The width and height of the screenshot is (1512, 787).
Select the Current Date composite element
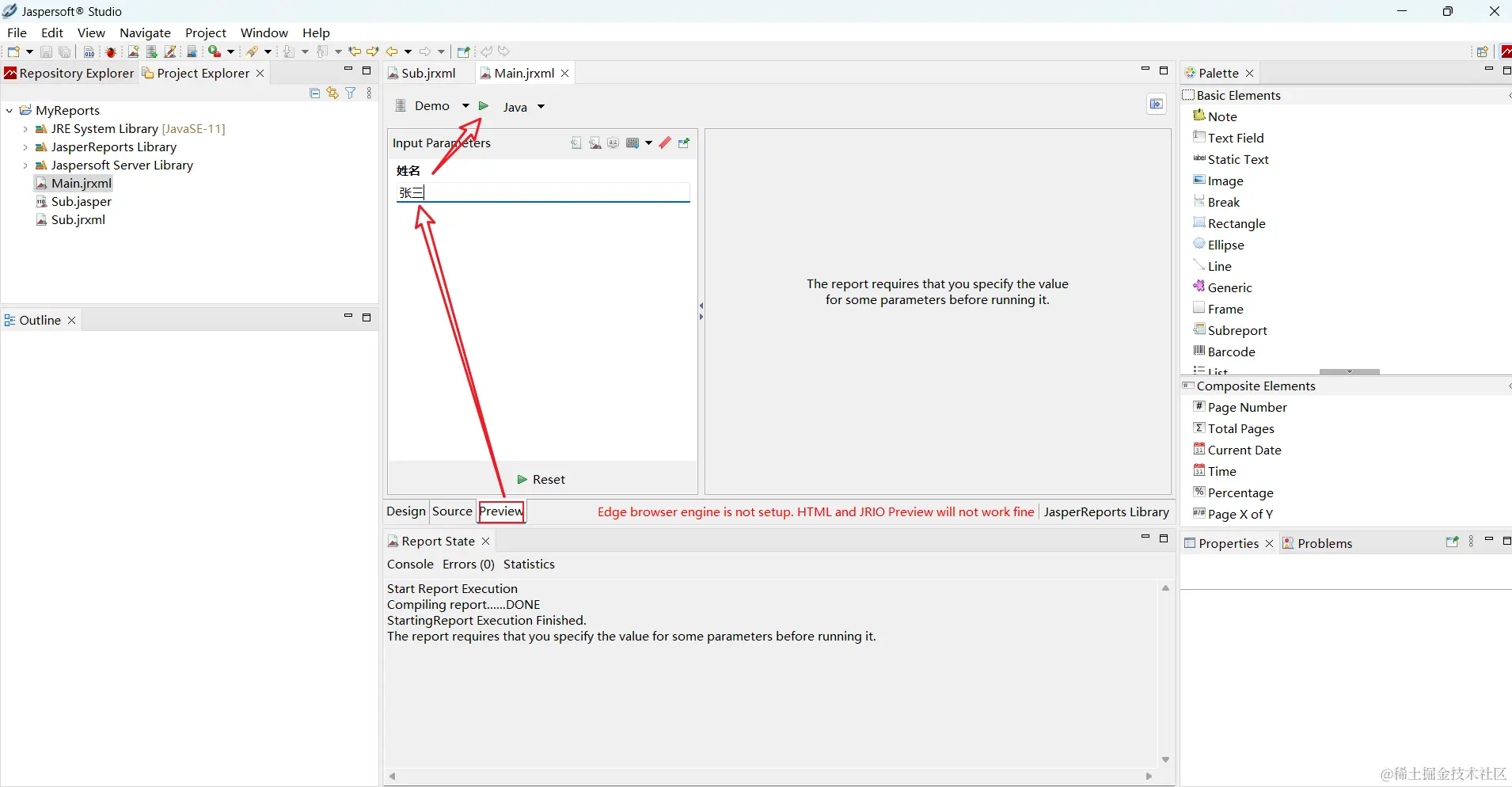(x=1237, y=450)
